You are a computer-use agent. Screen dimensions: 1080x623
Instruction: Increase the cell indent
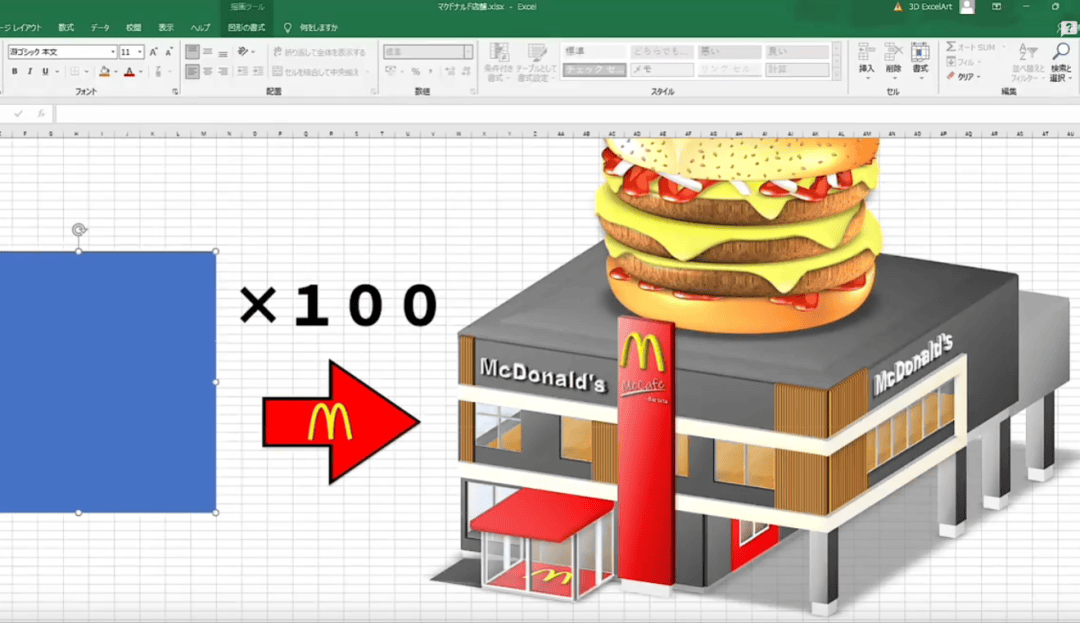[x=258, y=72]
